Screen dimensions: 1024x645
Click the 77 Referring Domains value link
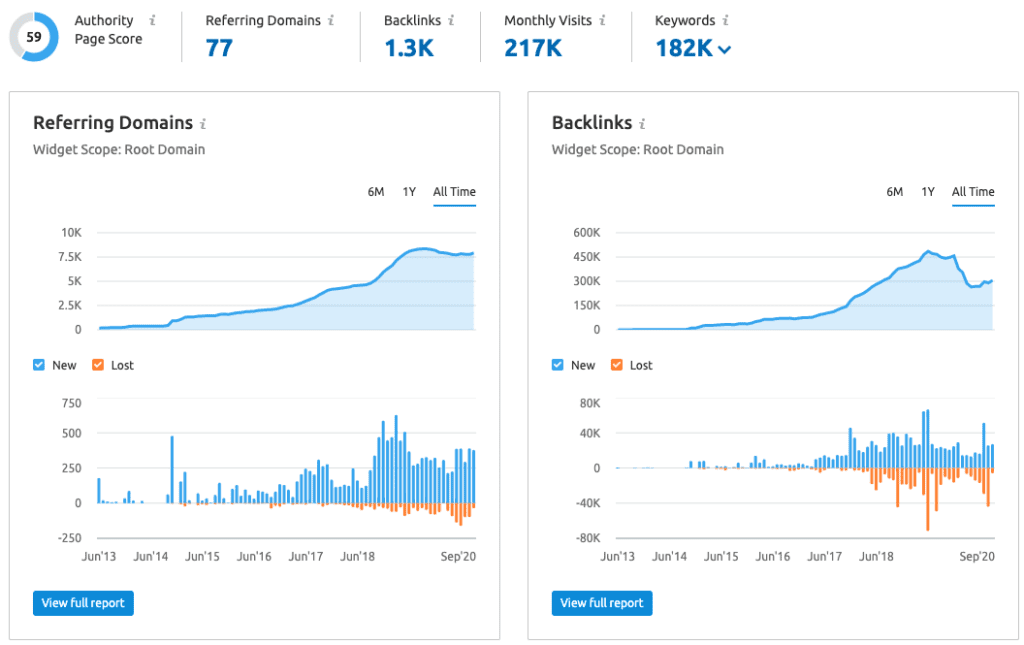tap(219, 48)
